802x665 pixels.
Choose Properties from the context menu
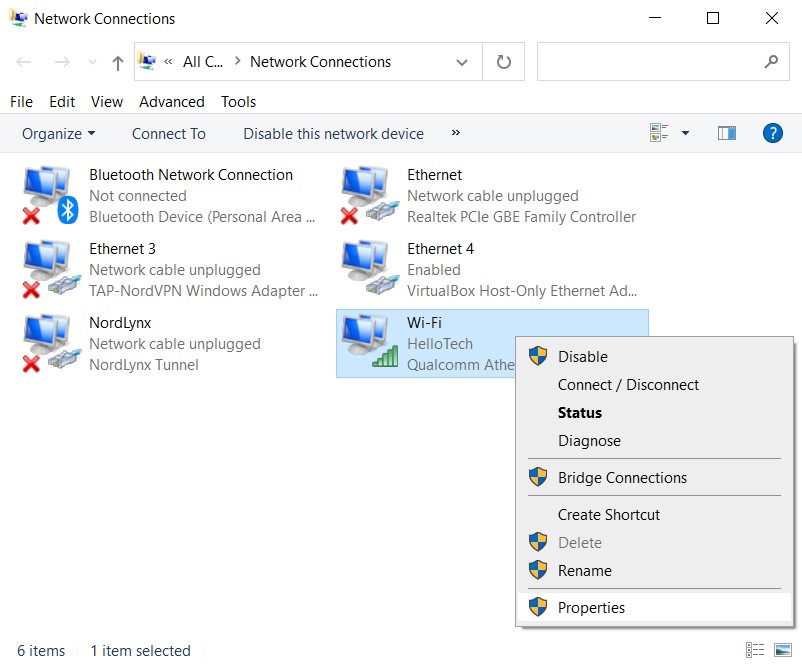point(591,607)
